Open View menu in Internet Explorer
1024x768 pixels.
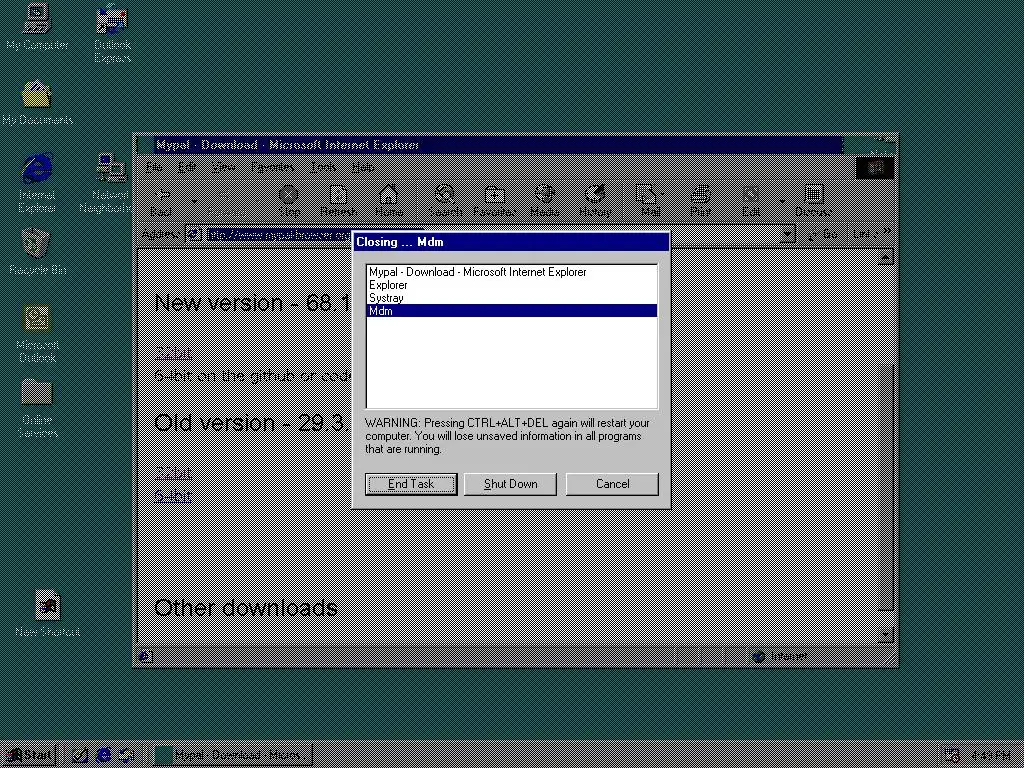tap(223, 167)
